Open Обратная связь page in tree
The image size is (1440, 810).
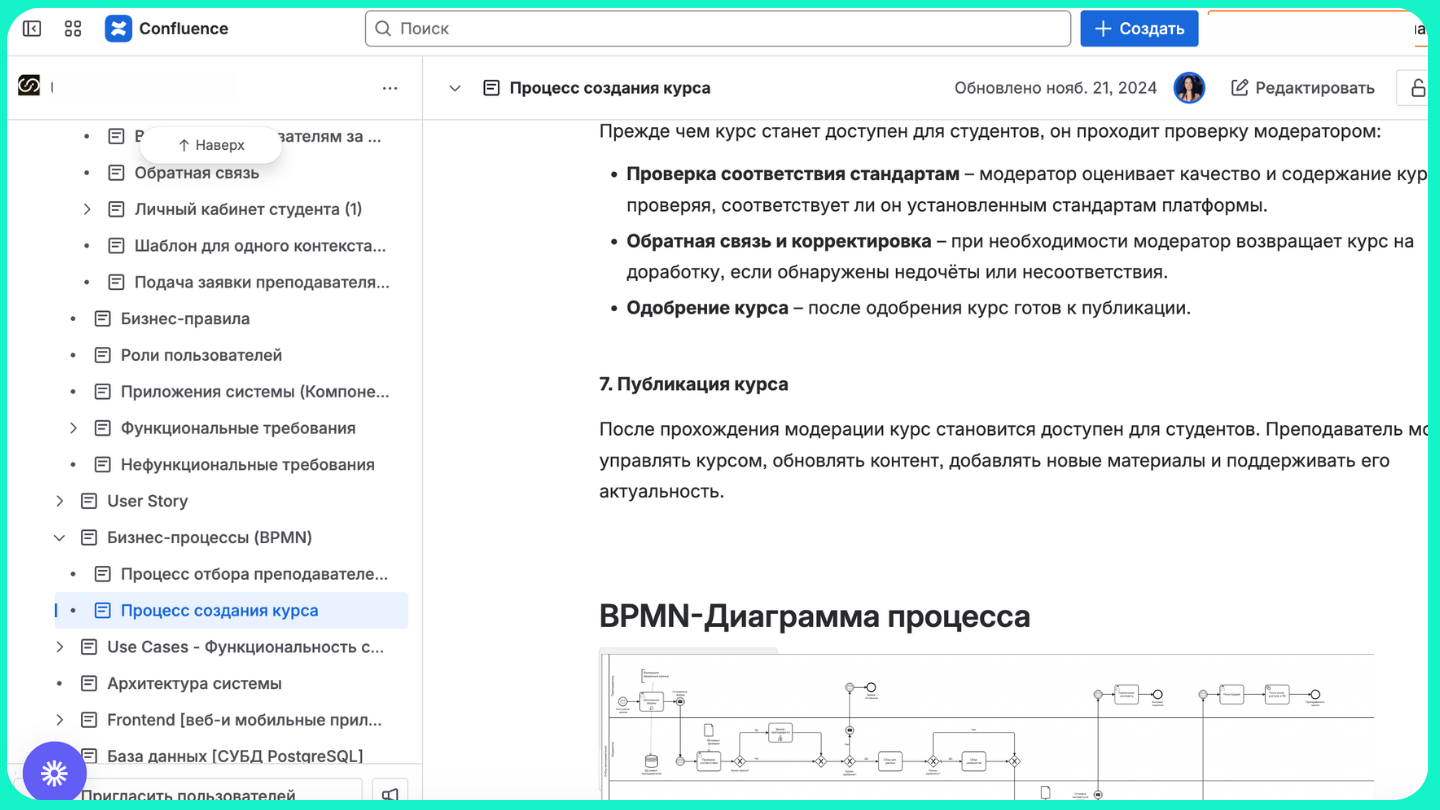pyautogui.click(x=197, y=173)
